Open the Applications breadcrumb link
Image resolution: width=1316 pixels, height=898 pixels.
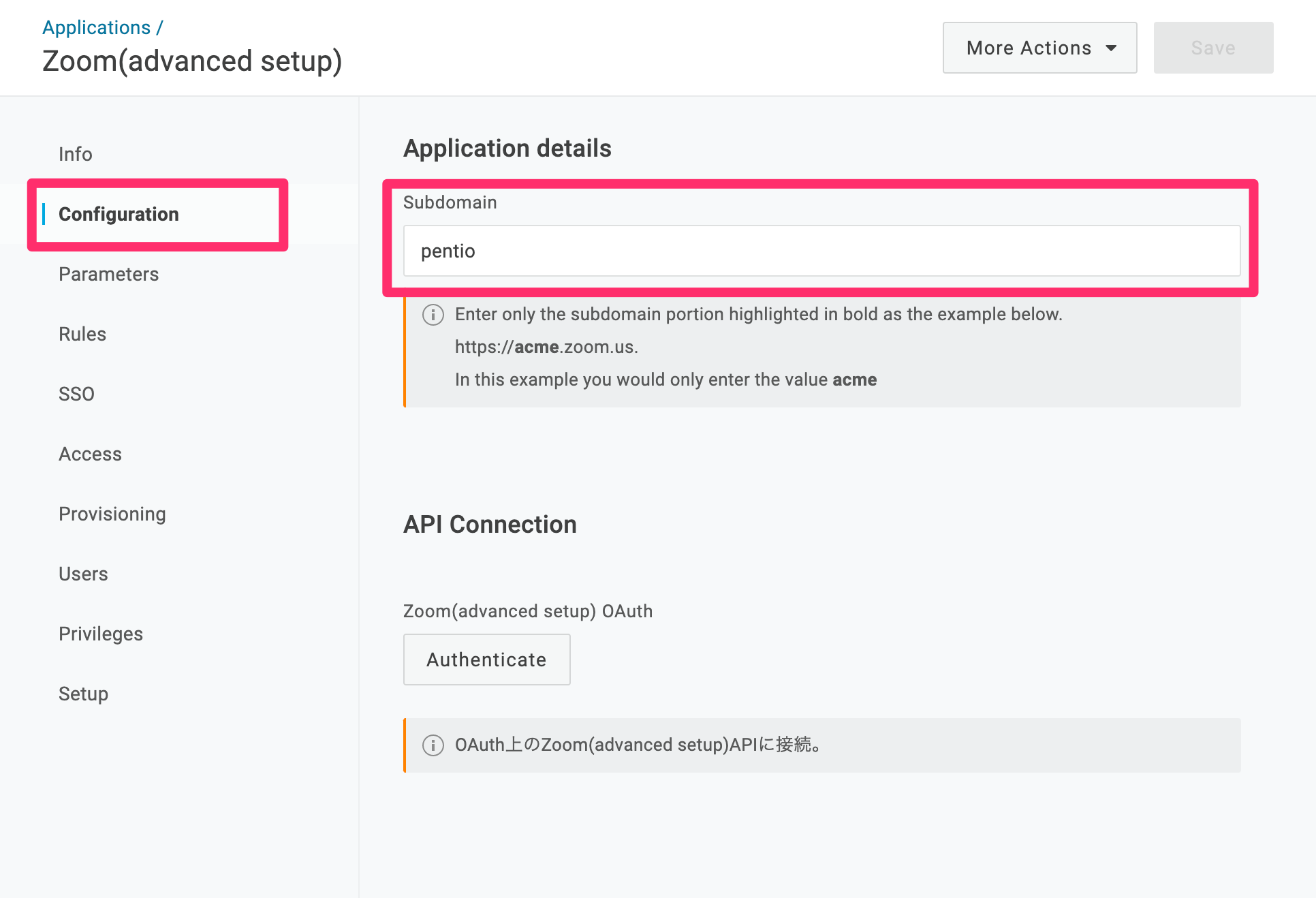pos(96,27)
